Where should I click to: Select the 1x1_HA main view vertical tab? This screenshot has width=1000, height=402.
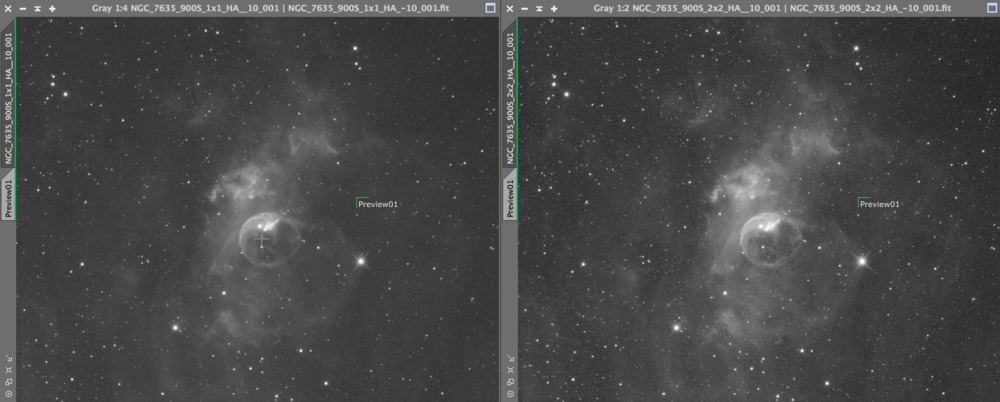(8, 94)
